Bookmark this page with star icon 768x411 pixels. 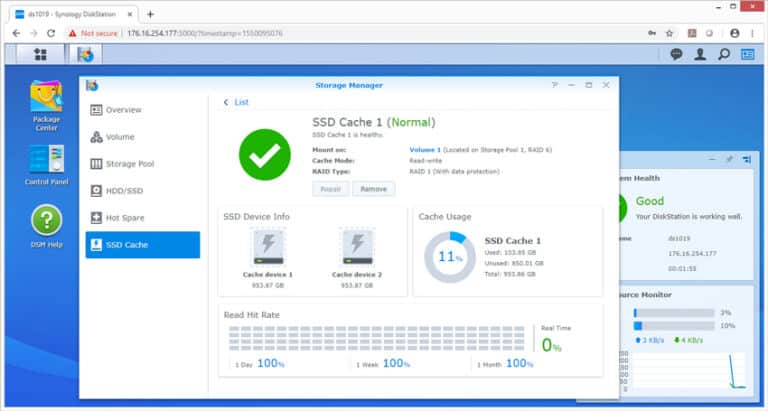pyautogui.click(x=669, y=33)
